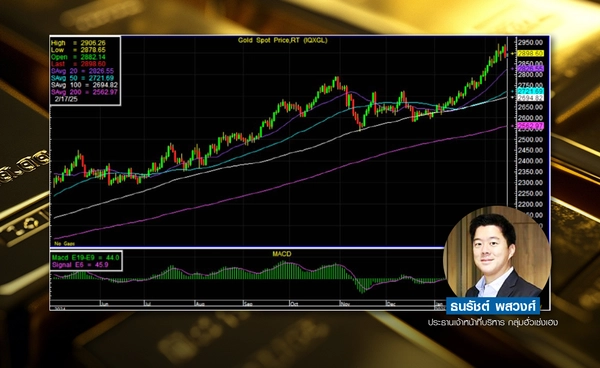This screenshot has height=368, width=600.
Task: Click the Oct label on time axis
Action: point(293,304)
